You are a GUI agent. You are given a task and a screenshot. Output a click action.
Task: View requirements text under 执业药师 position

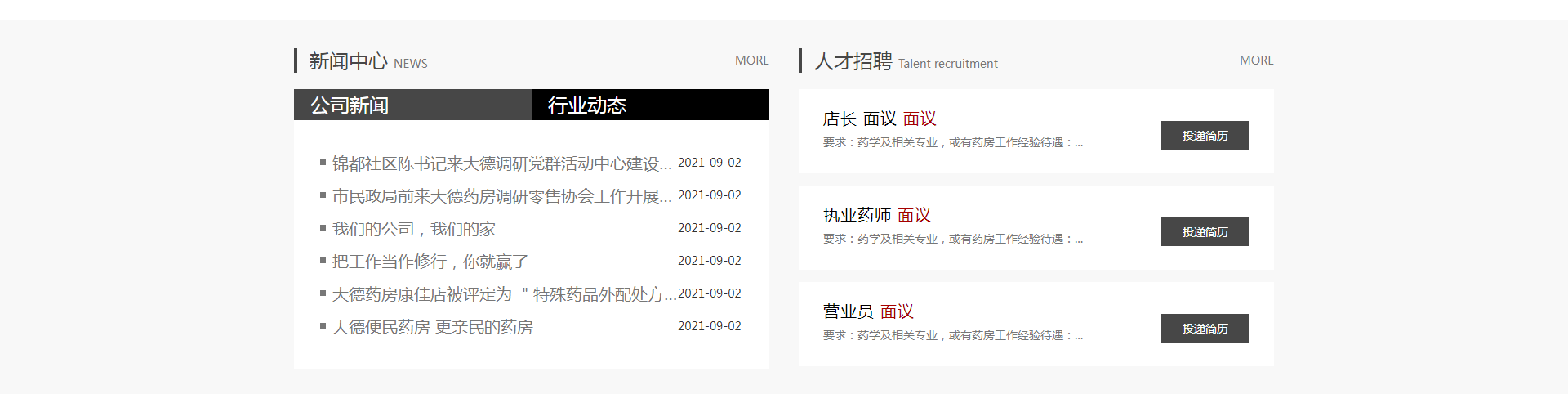coord(952,240)
